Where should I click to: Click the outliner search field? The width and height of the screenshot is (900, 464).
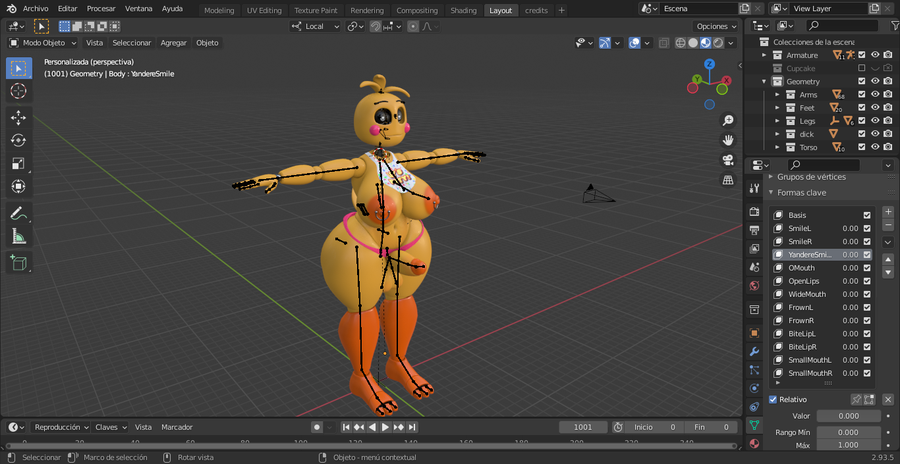[842, 26]
